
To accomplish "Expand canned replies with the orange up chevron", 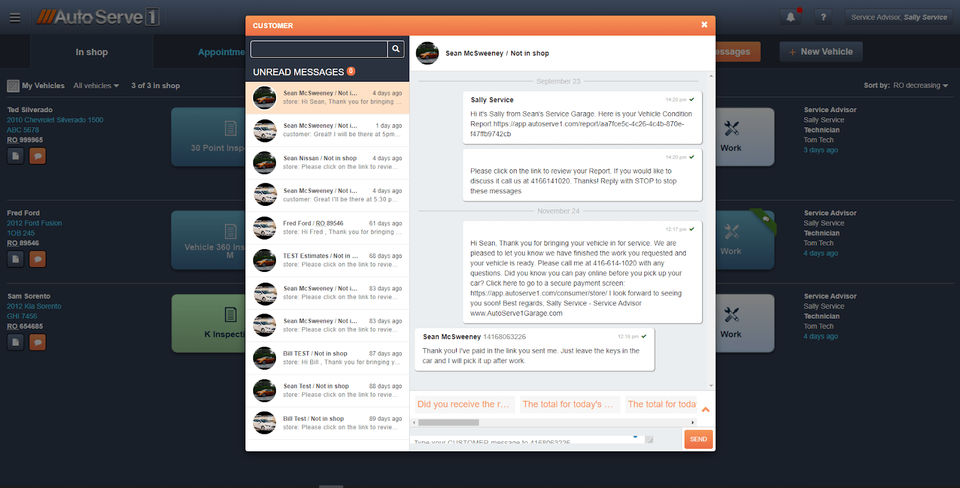I will click(x=705, y=410).
